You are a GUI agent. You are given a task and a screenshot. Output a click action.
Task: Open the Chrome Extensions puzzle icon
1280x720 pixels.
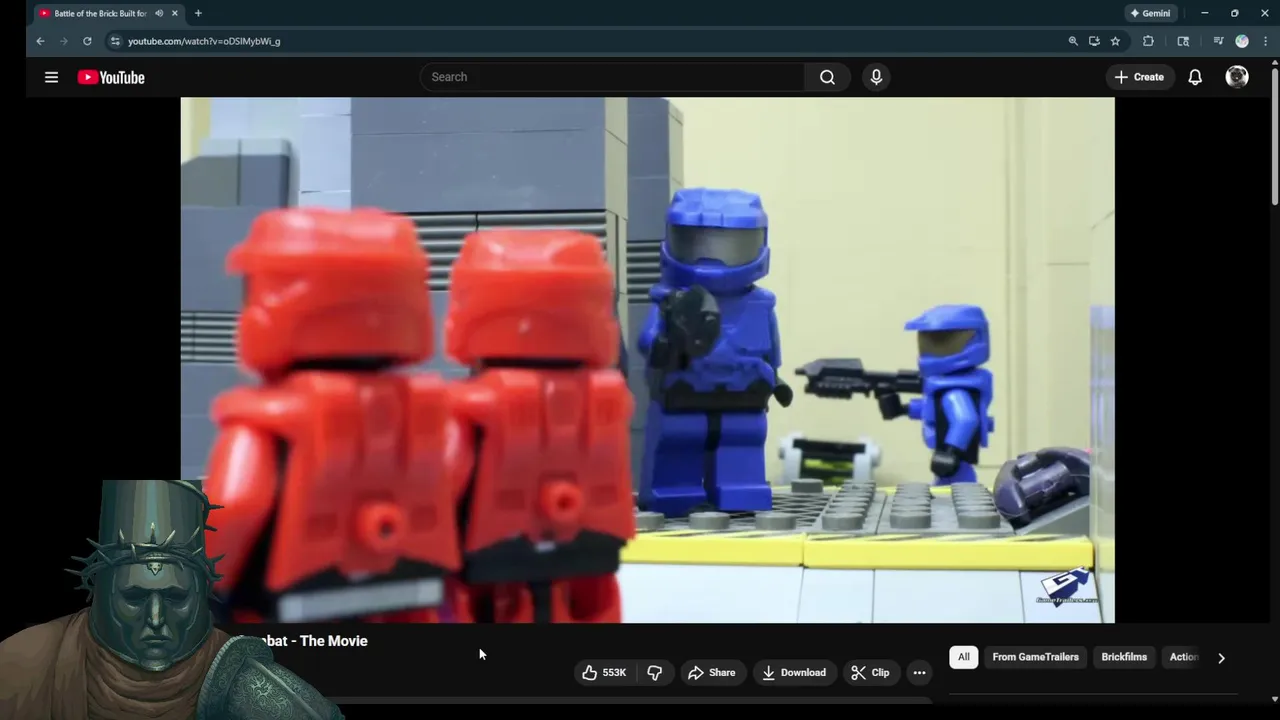(1148, 41)
